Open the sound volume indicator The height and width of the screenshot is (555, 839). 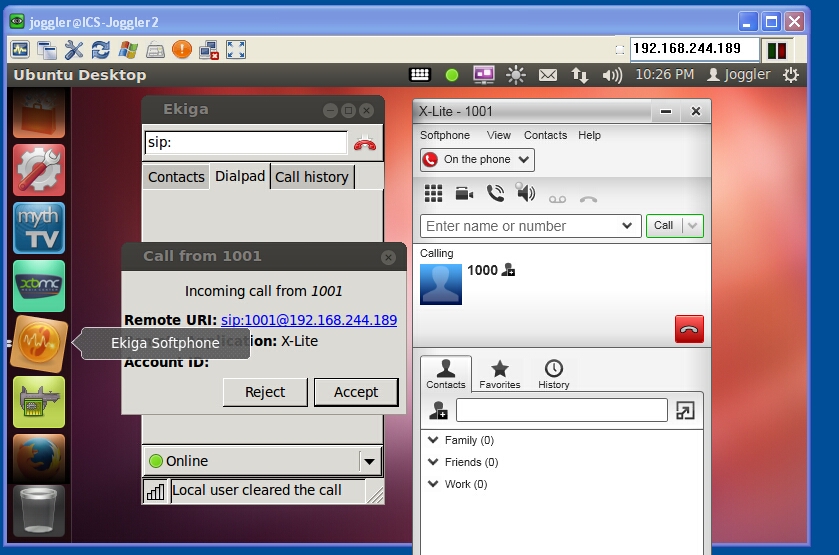612,75
